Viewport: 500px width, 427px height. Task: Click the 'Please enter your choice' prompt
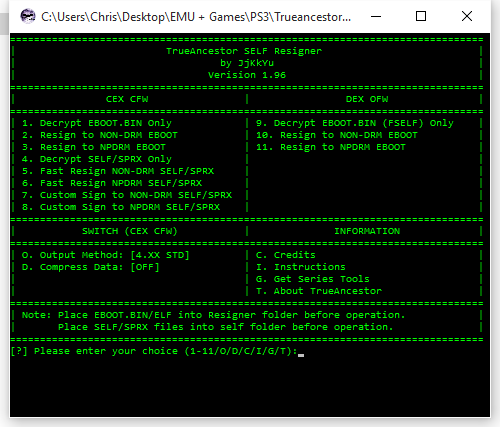pos(154,351)
